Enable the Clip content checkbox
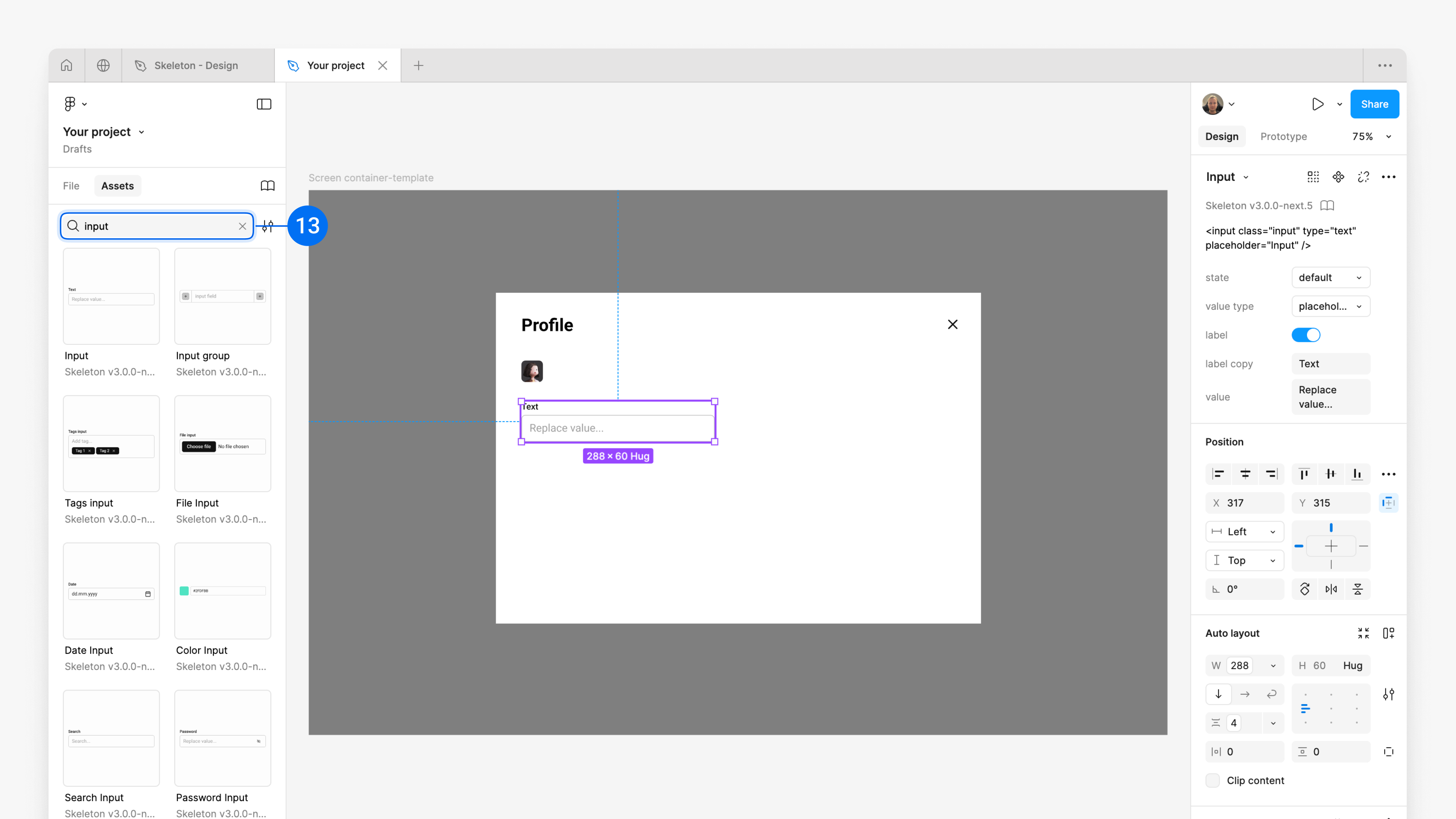The width and height of the screenshot is (1456, 819). [1213, 781]
